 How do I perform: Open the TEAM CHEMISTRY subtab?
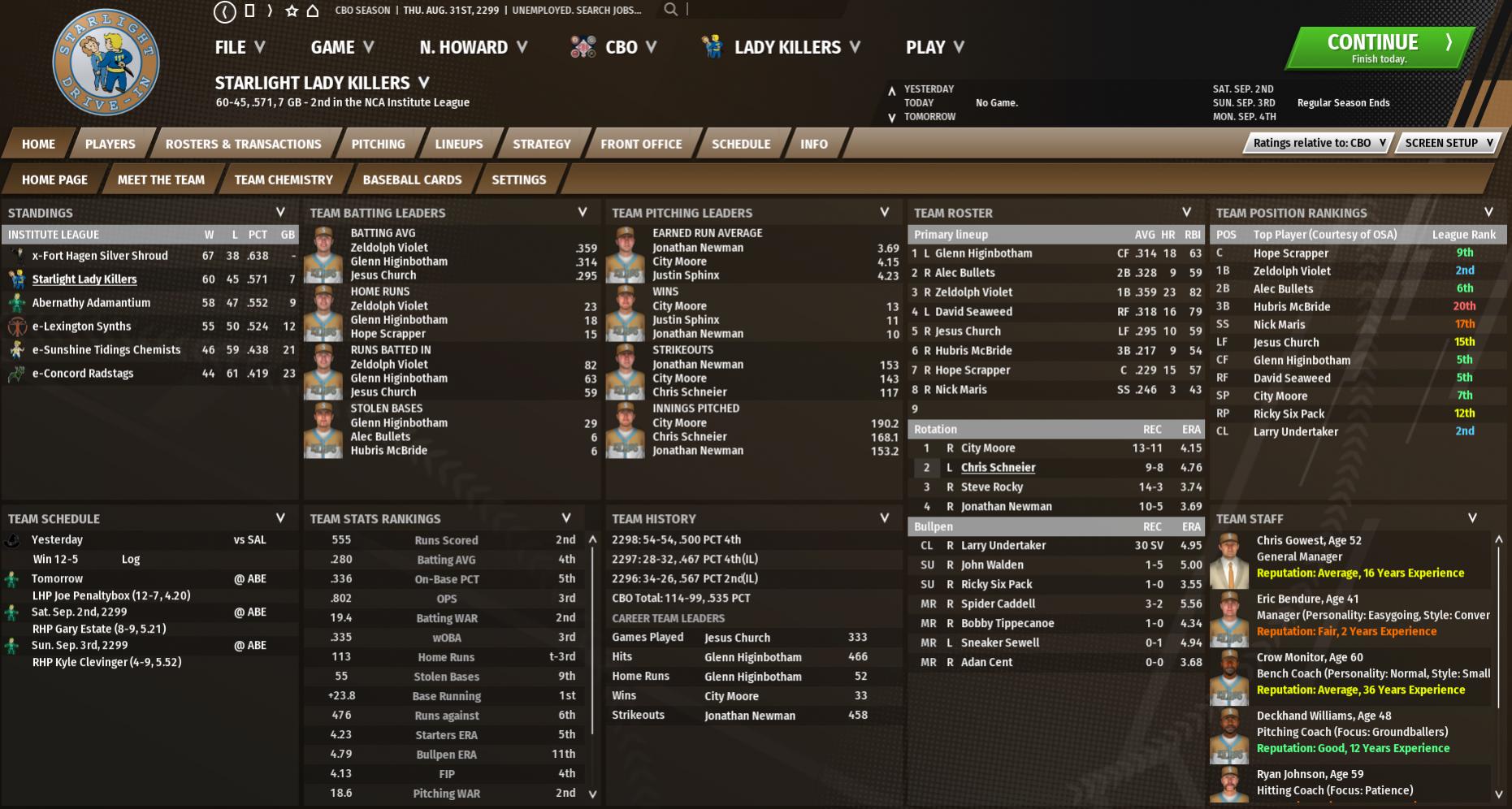tap(283, 180)
